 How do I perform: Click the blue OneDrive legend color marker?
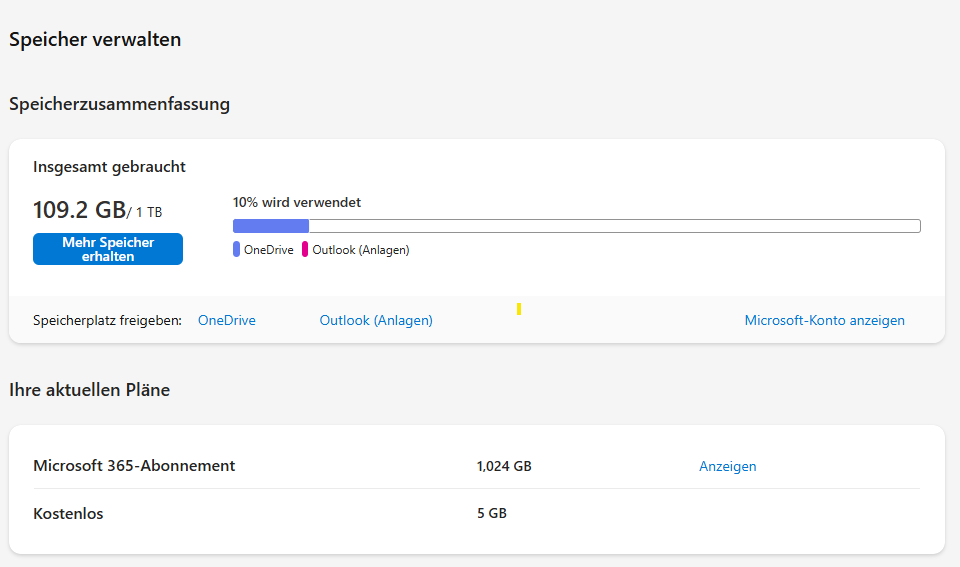(x=237, y=250)
